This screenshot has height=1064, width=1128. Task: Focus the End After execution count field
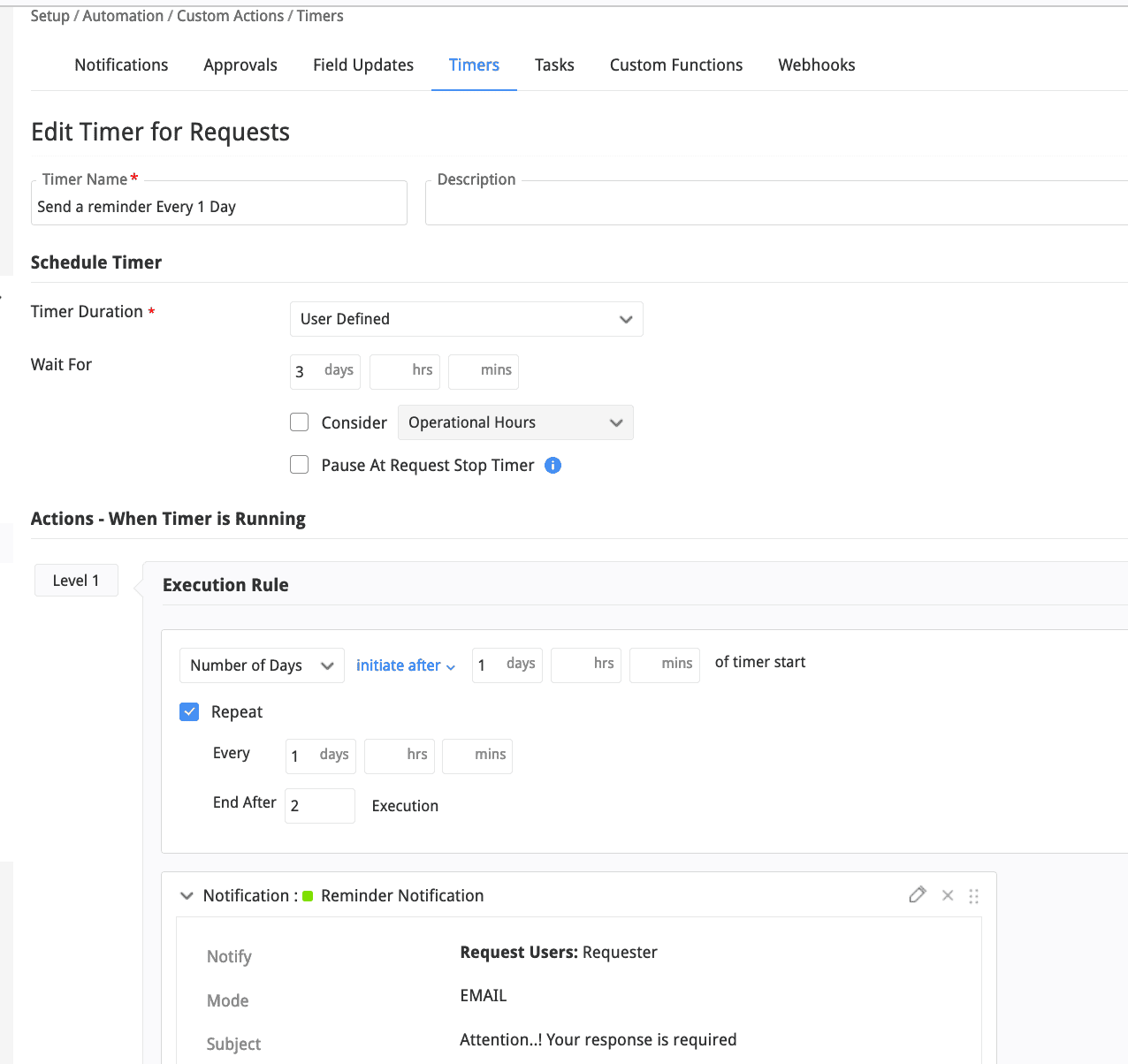pyautogui.click(x=319, y=806)
